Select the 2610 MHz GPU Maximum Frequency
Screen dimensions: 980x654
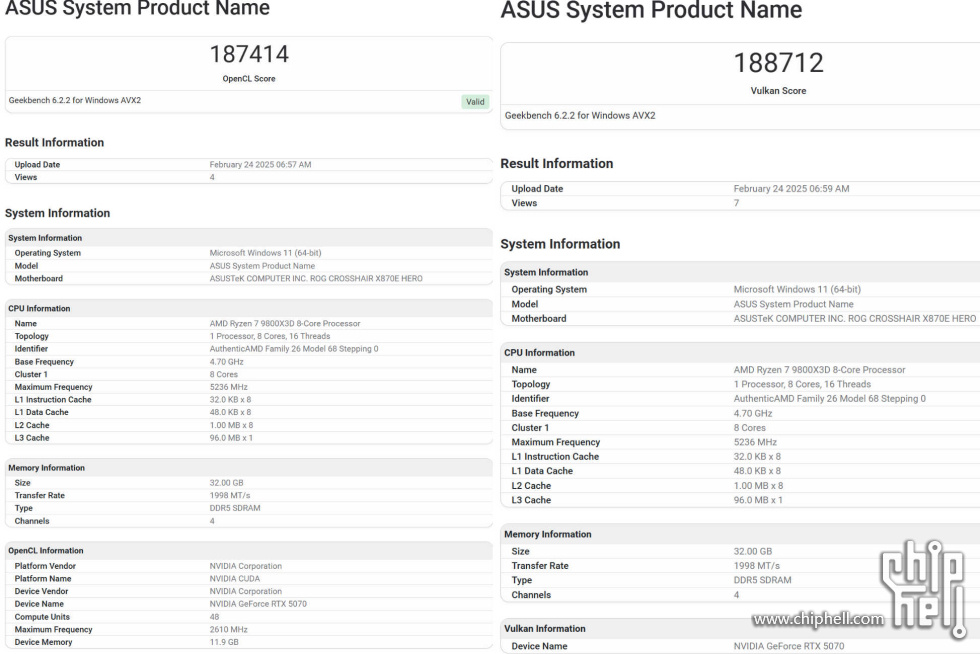[x=228, y=630]
